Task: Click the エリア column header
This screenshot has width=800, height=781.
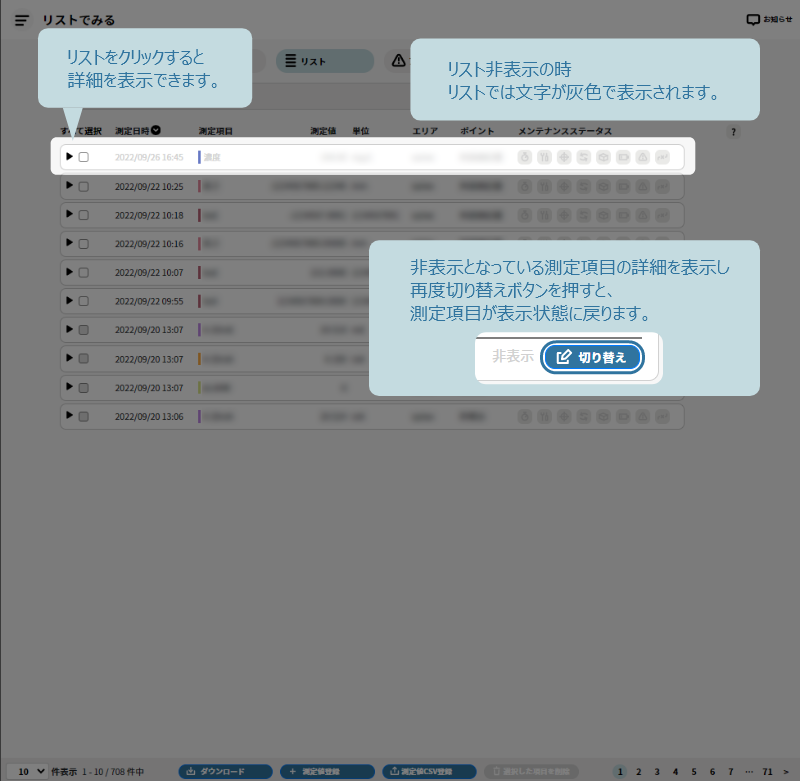Action: point(425,131)
